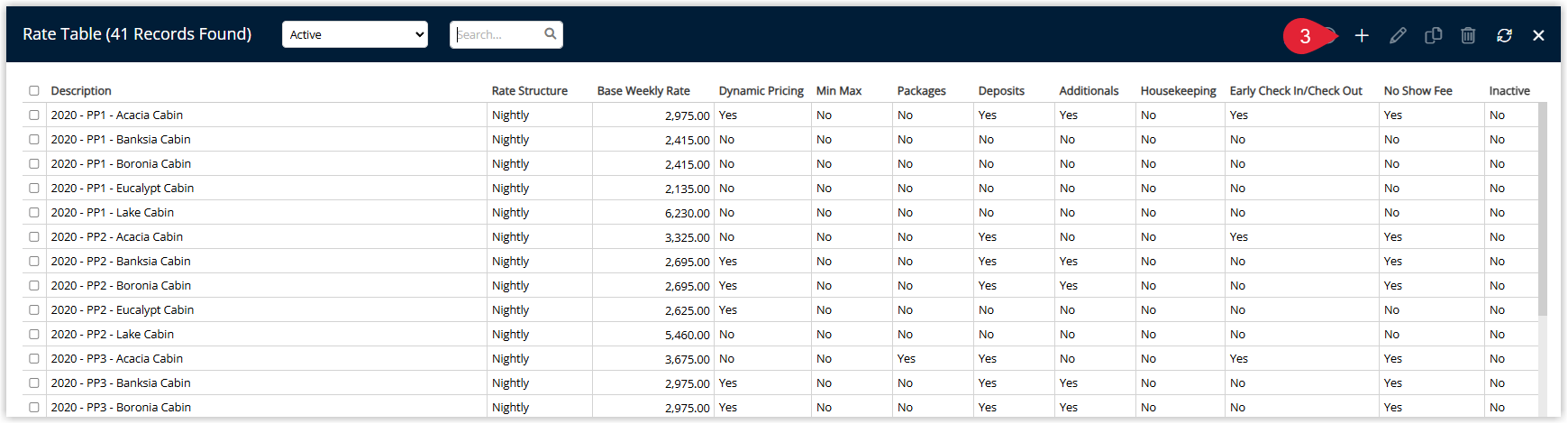
Task: Sort by Base Weekly Rate column header
Action: [x=643, y=91]
